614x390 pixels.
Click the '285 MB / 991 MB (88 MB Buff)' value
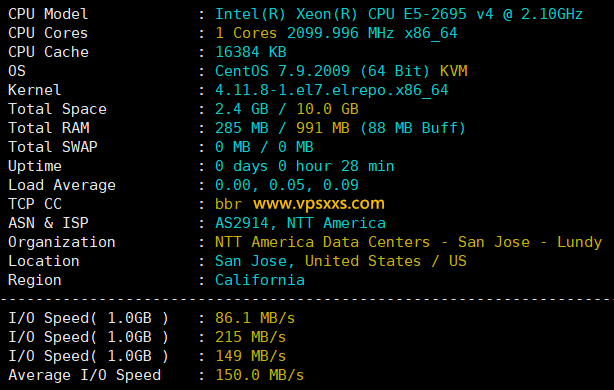[340, 128]
